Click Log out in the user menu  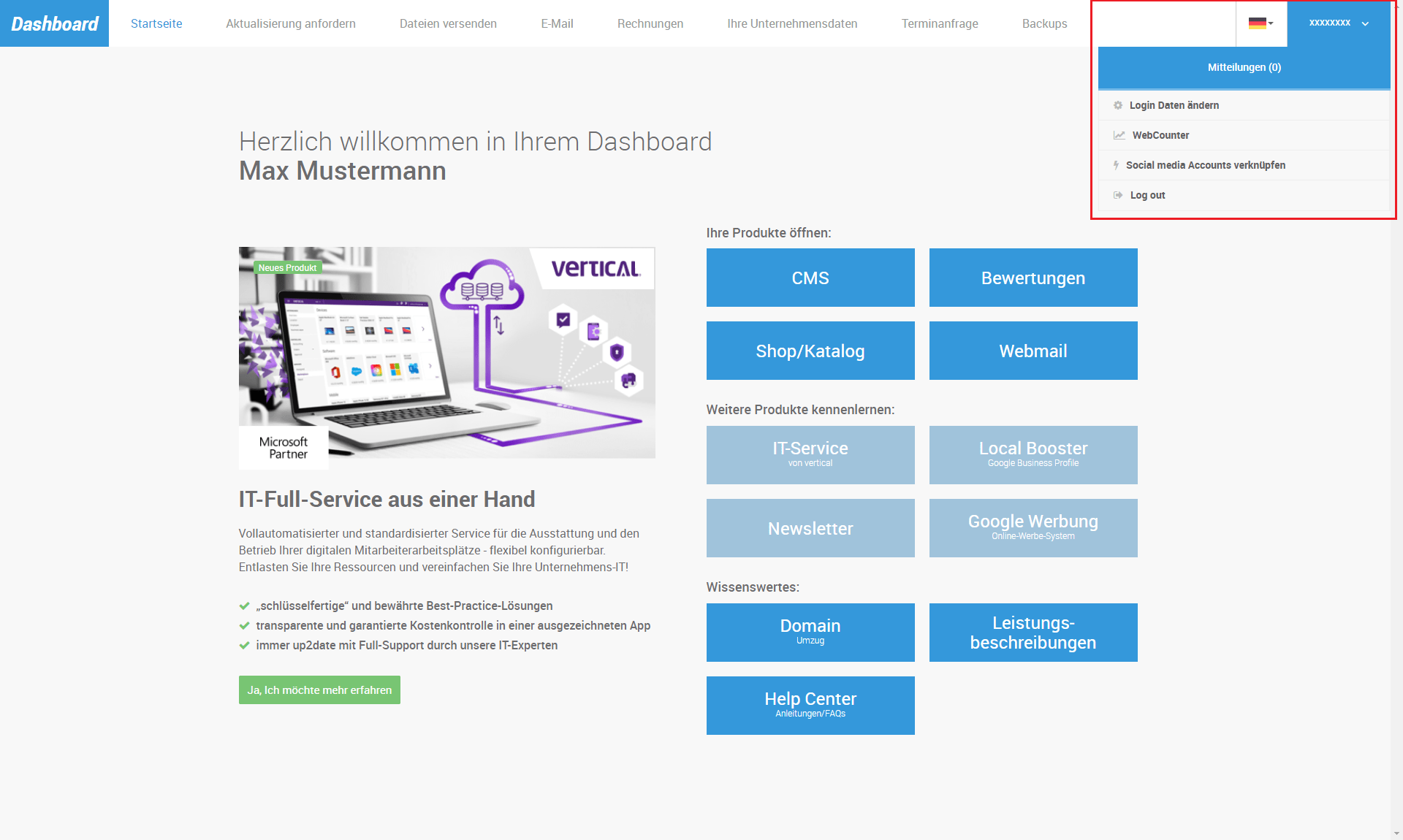point(1147,195)
